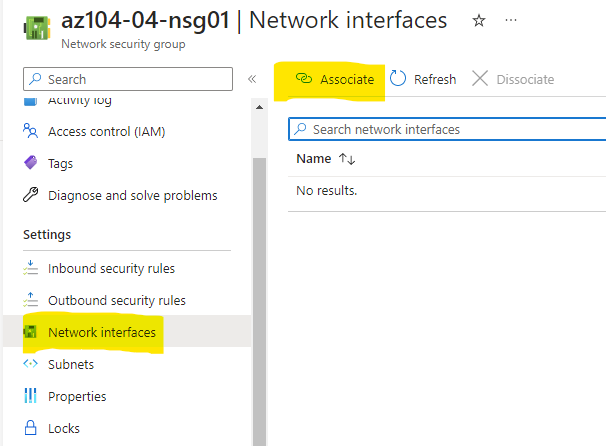Click the Inbound security rules icon

coord(31,267)
